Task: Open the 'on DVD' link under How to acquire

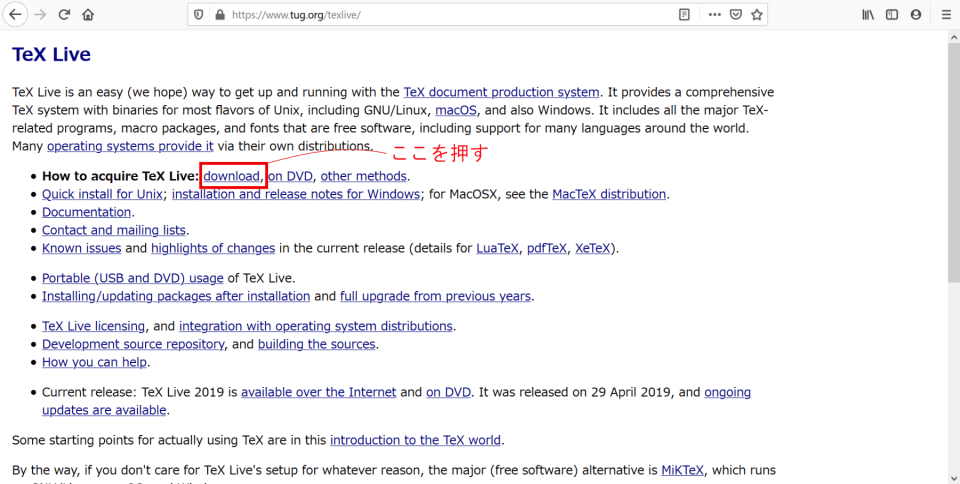Action: pos(290,176)
